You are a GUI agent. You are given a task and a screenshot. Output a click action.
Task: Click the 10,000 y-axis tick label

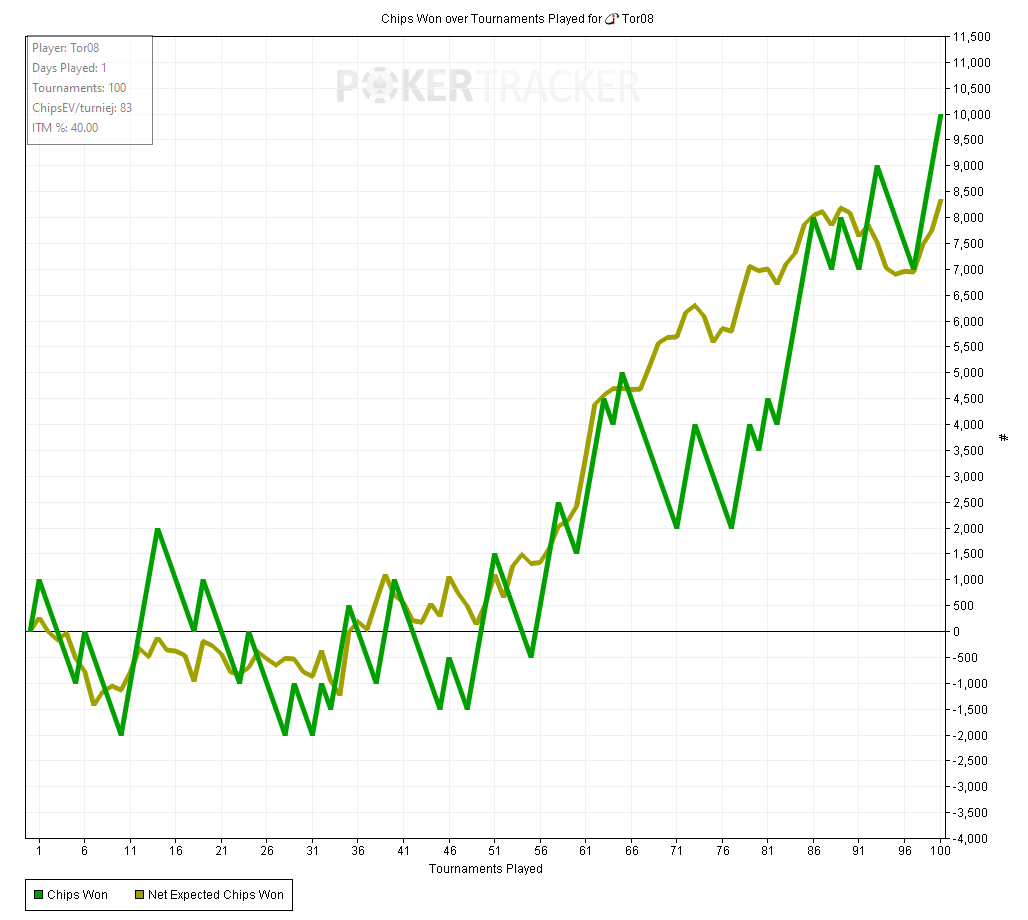(x=971, y=114)
